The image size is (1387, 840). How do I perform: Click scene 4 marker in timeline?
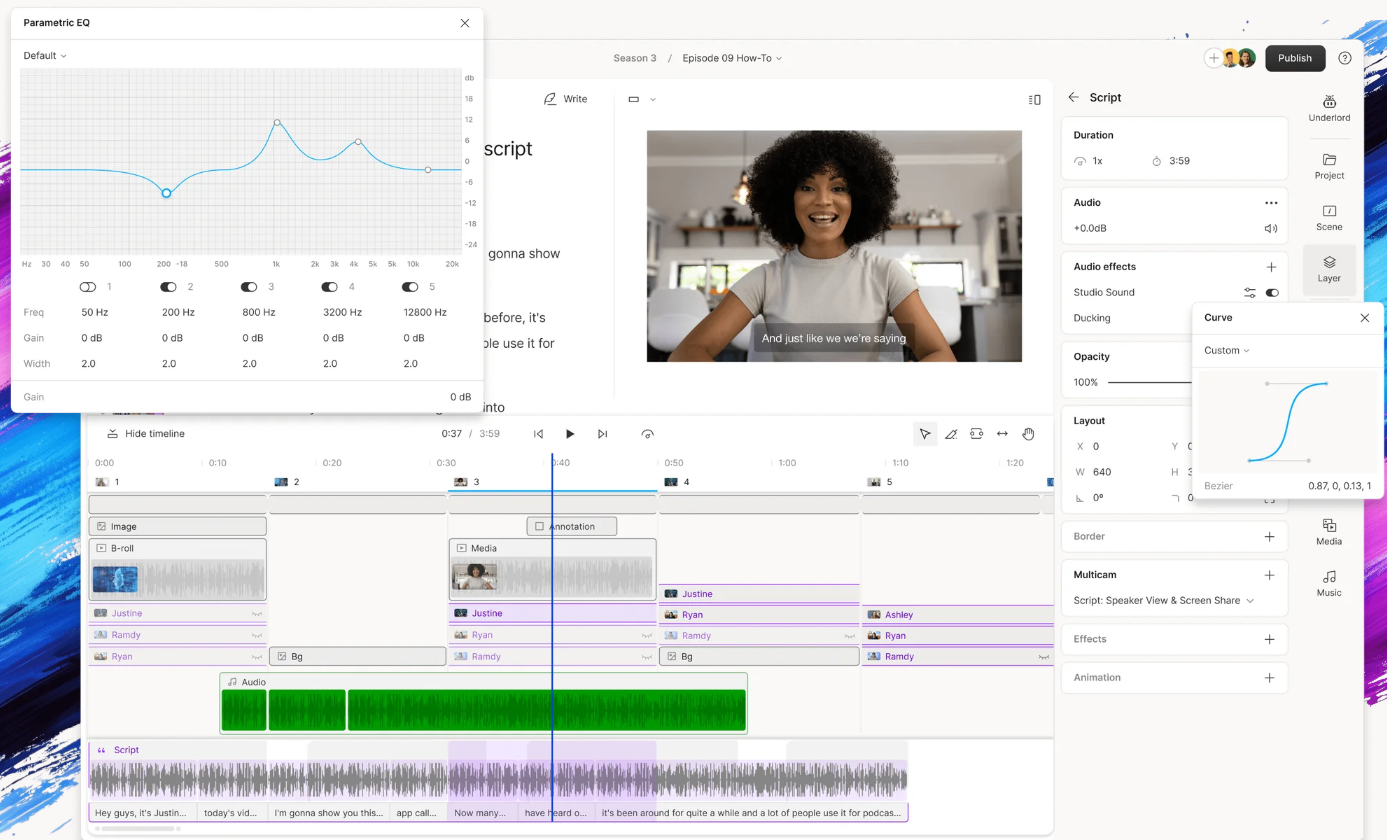(x=675, y=482)
